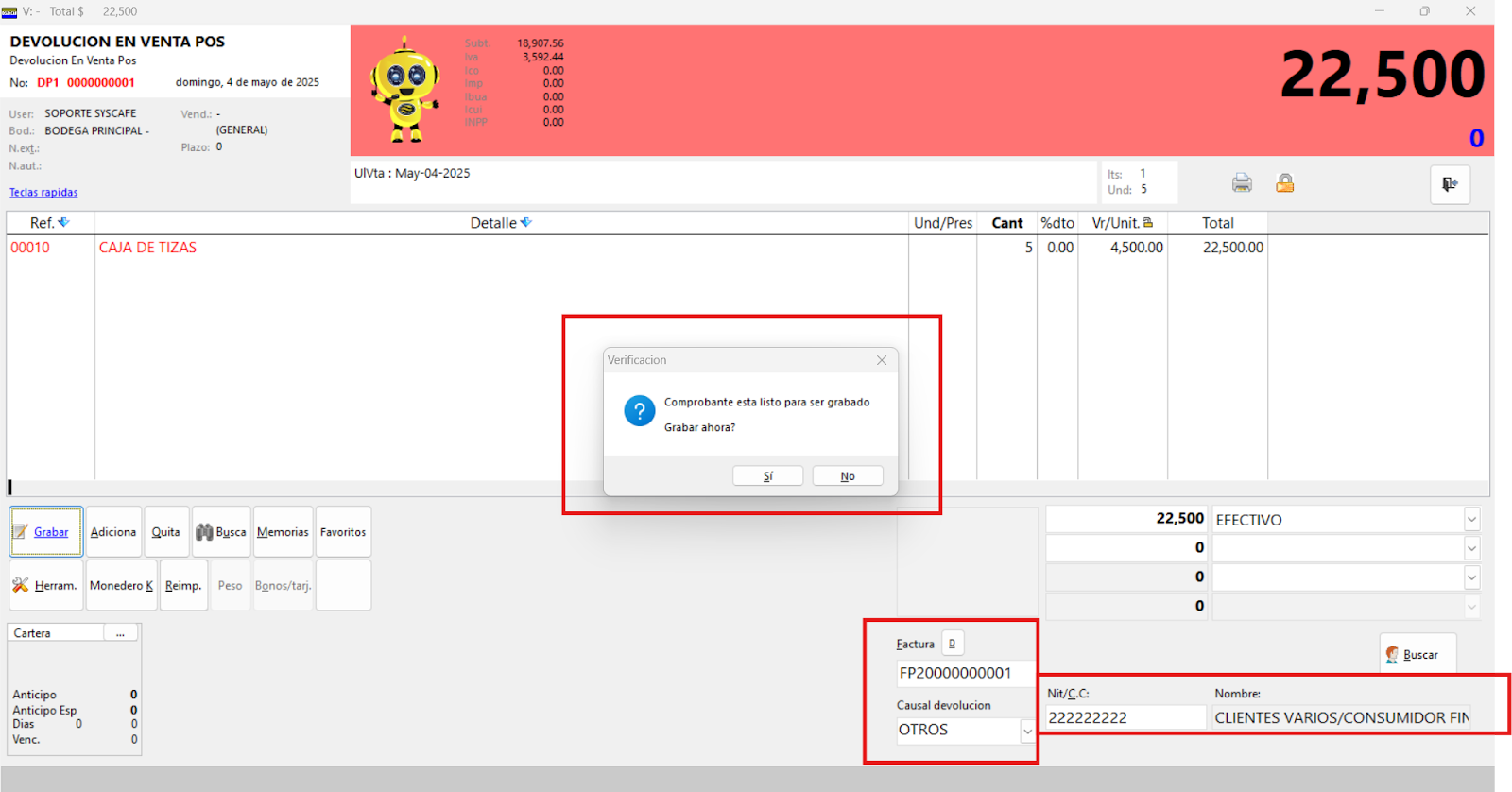The width and height of the screenshot is (1512, 792).
Task: Confirm saving by clicking Sí
Action: pos(767,476)
